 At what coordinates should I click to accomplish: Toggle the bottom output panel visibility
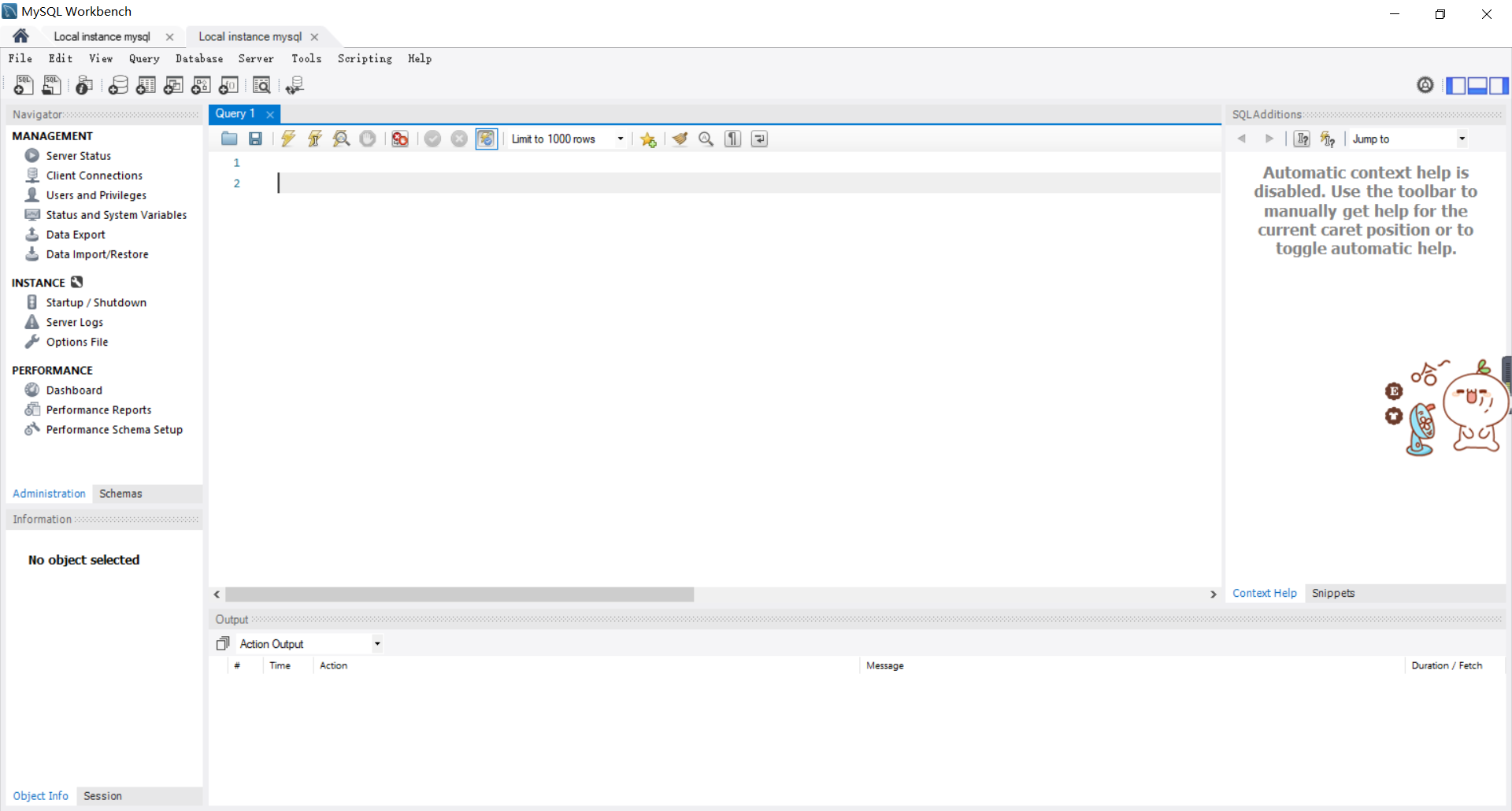(1477, 85)
